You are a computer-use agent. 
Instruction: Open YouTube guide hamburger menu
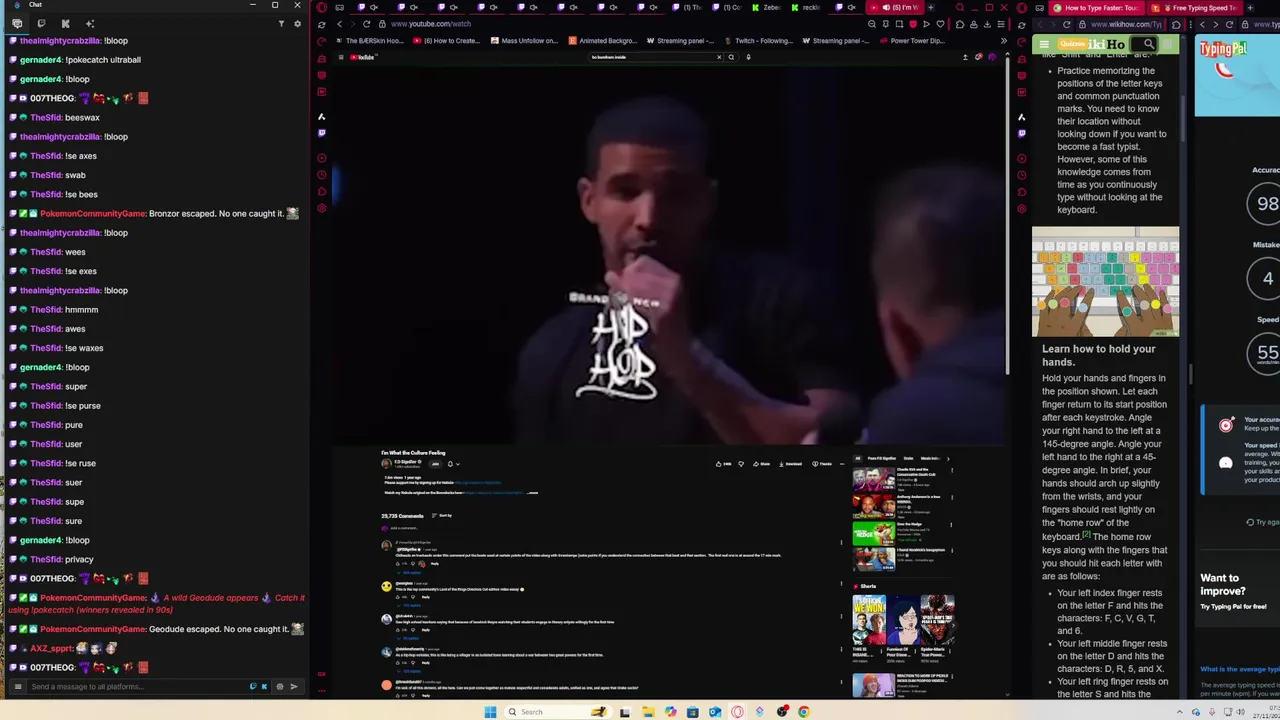tap(341, 57)
